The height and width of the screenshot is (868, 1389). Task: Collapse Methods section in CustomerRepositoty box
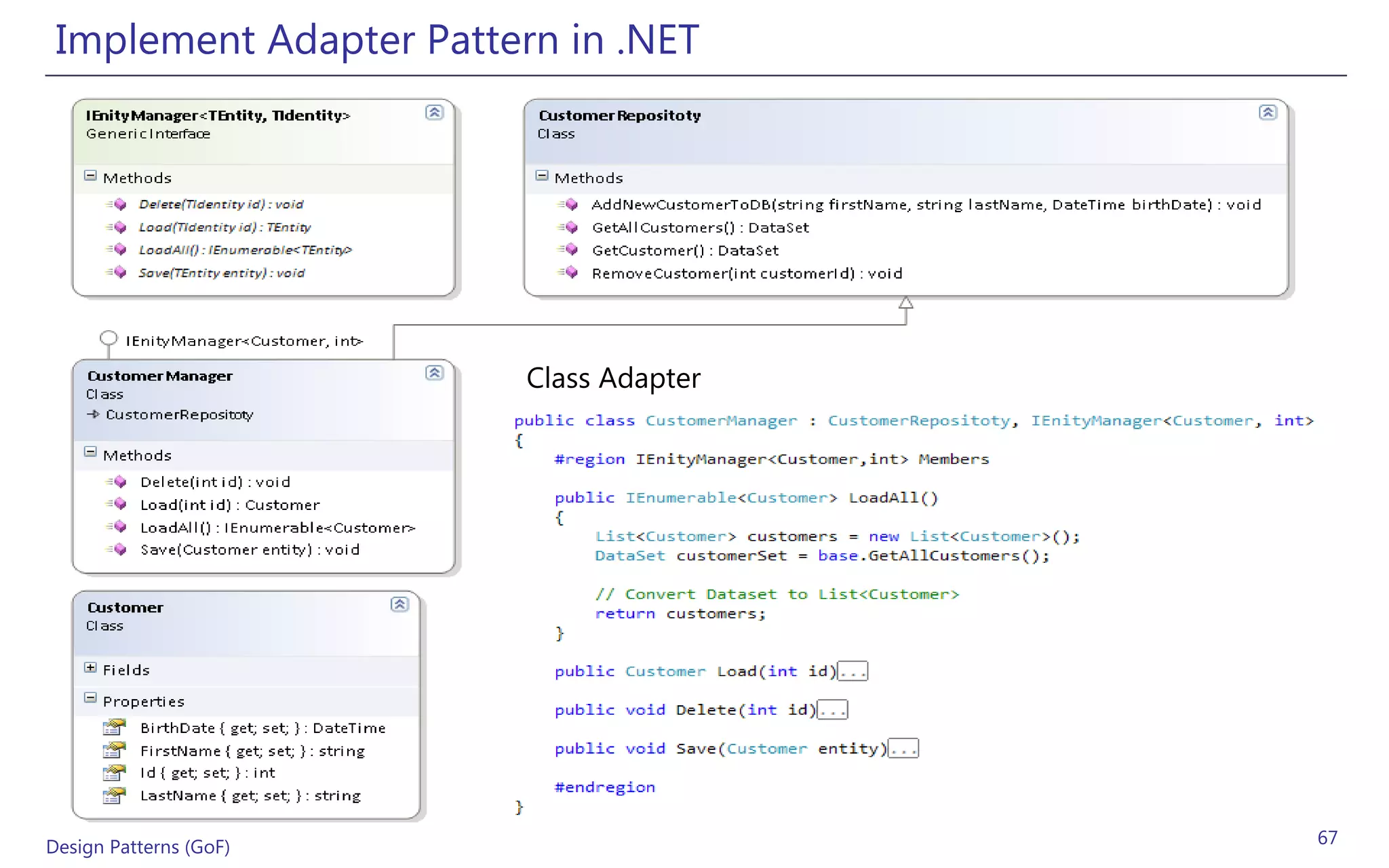point(541,176)
